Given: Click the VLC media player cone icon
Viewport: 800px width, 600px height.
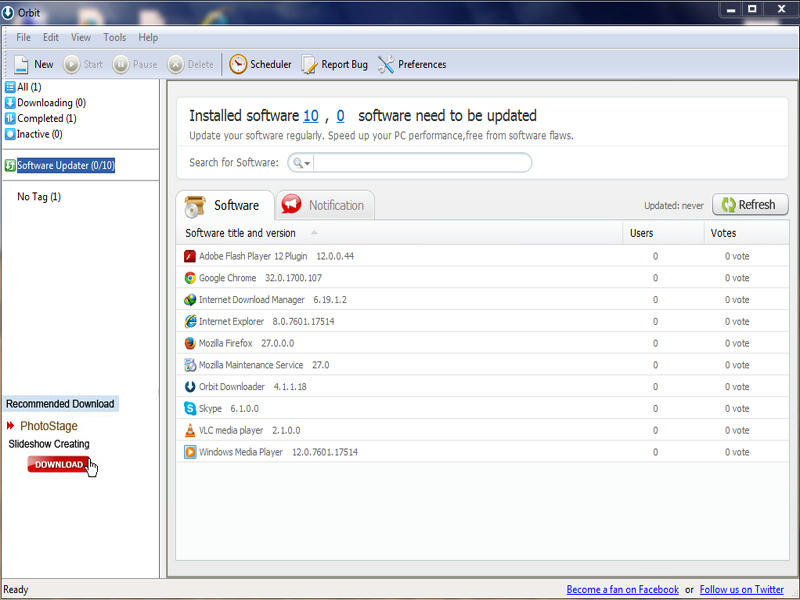Looking at the screenshot, I should click(x=190, y=431).
